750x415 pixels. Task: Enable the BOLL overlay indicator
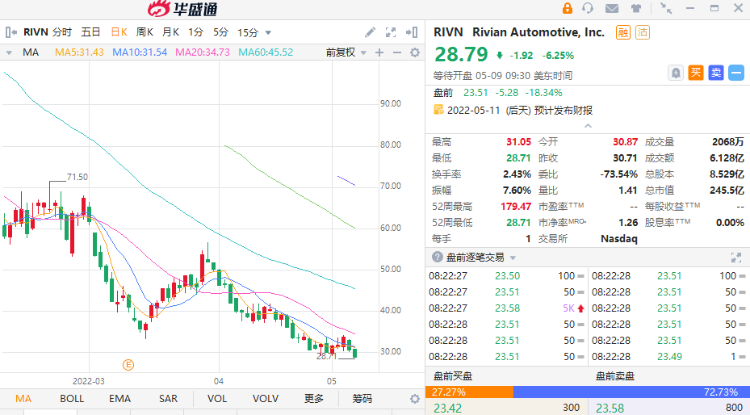point(72,399)
